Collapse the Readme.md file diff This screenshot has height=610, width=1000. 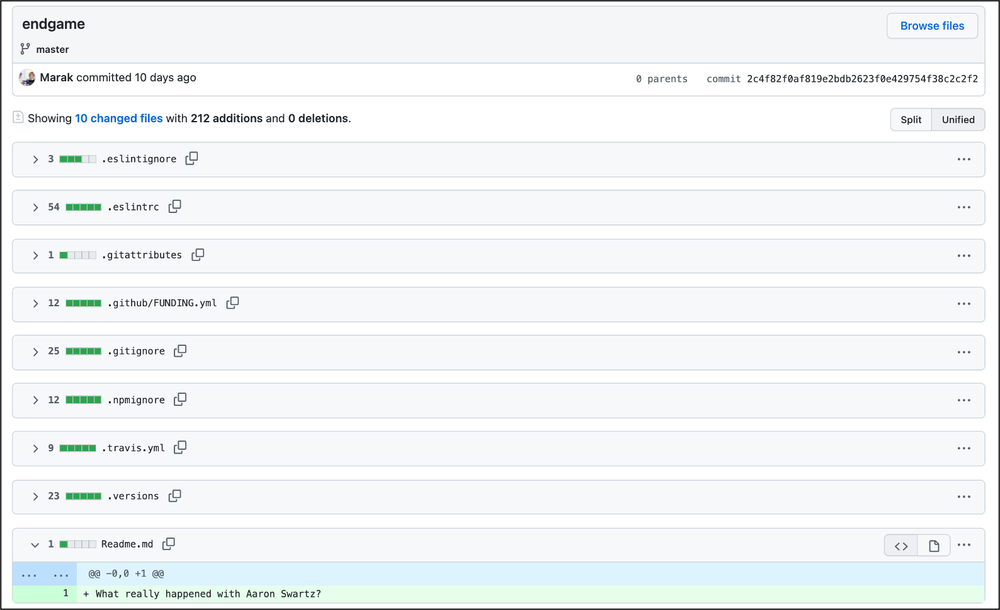click(x=35, y=545)
